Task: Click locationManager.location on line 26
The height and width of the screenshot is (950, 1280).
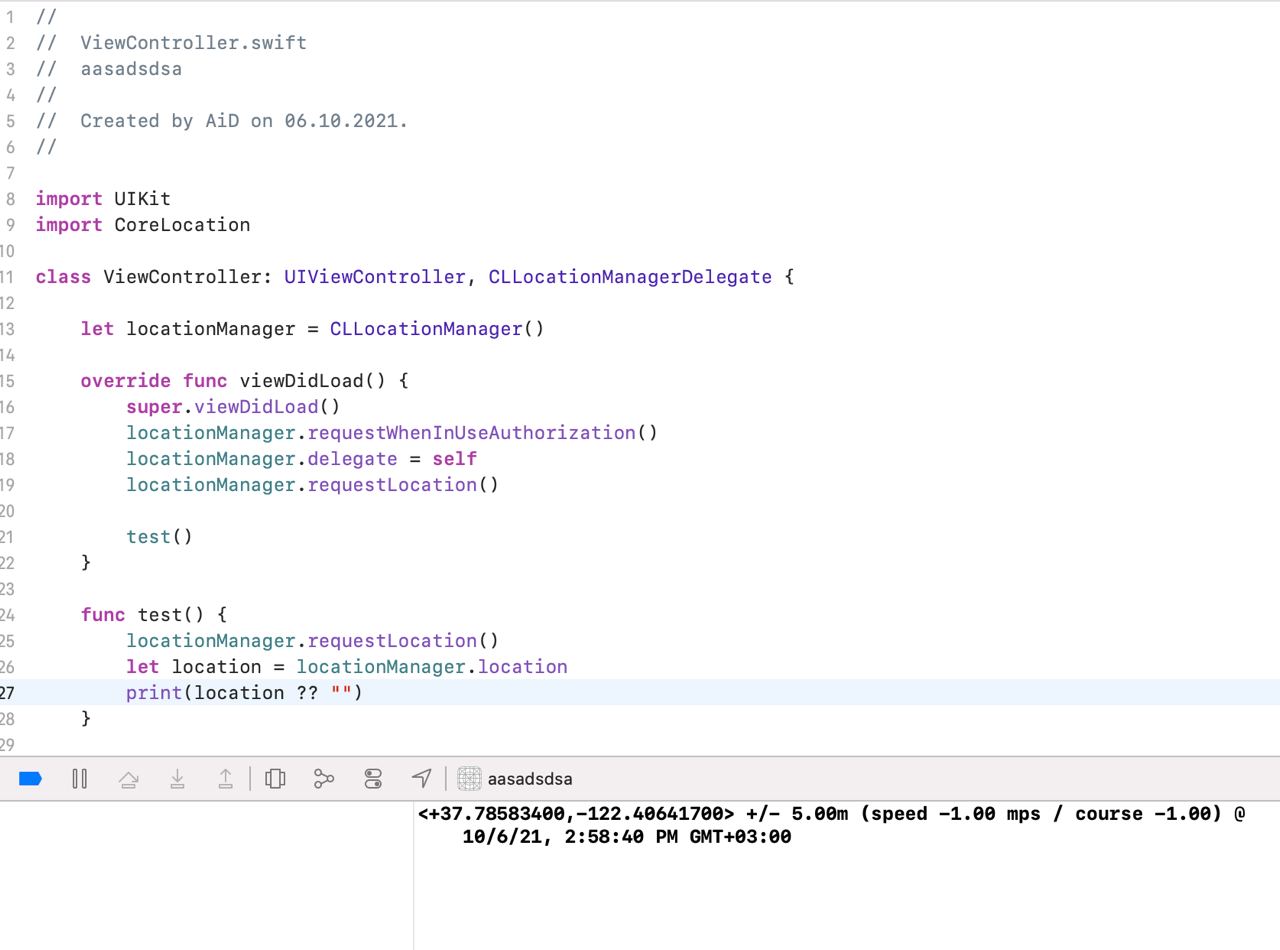Action: click(431, 667)
